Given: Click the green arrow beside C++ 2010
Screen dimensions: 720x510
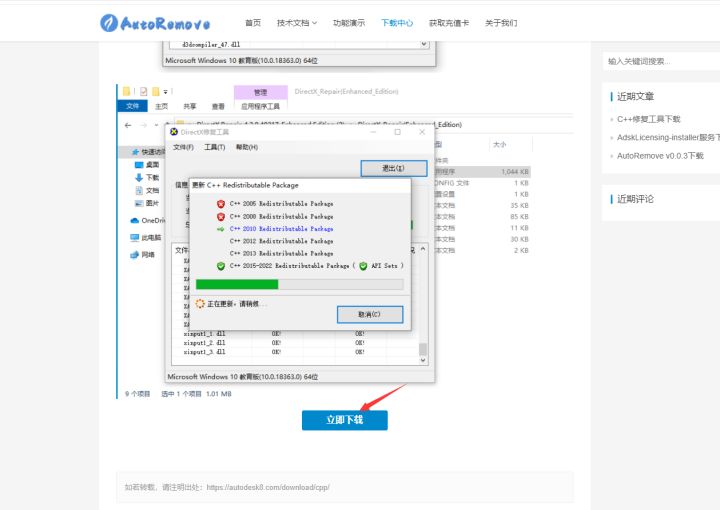Looking at the screenshot, I should [x=221, y=229].
